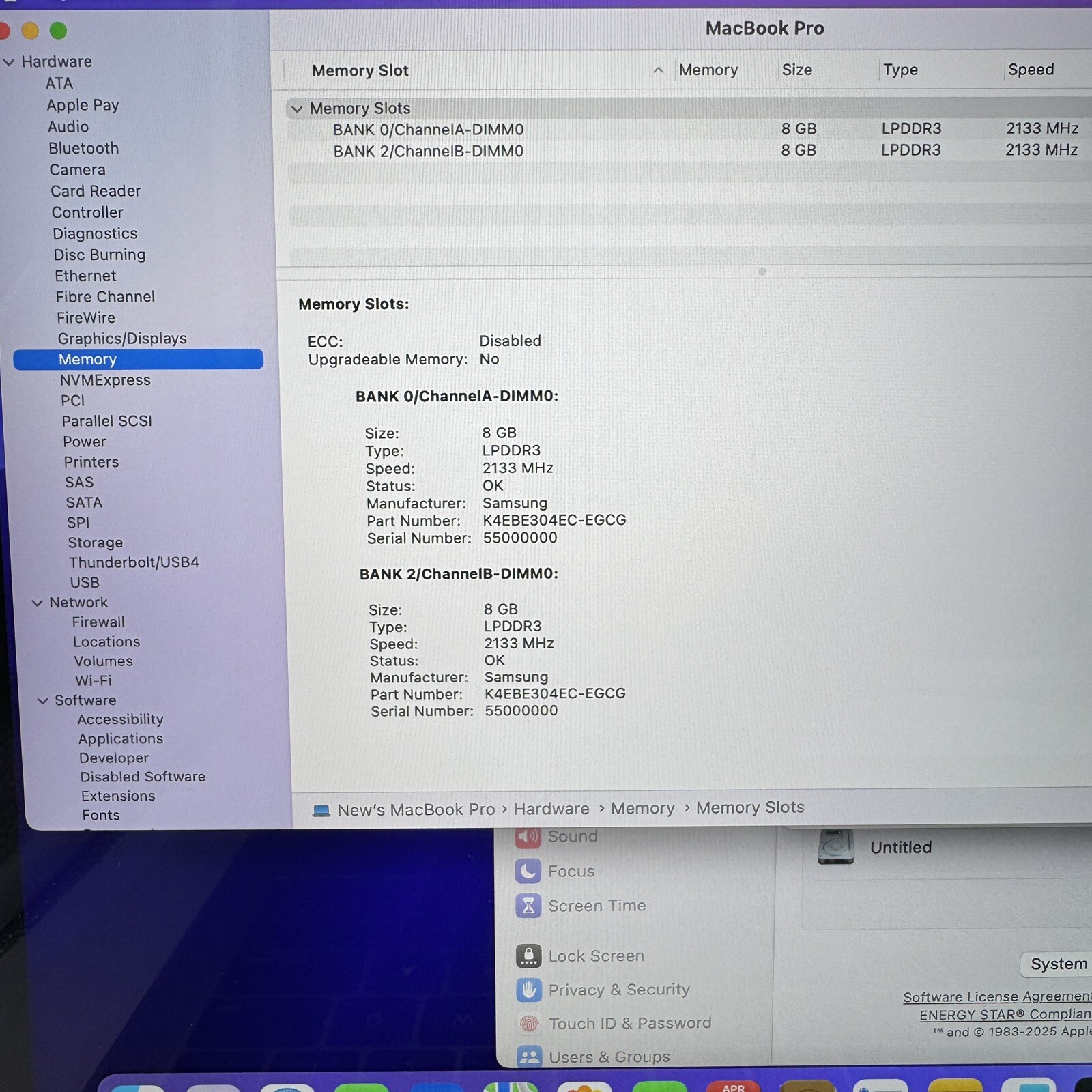Click the Memory column header
Screen dimensions: 1092x1092
pos(708,70)
